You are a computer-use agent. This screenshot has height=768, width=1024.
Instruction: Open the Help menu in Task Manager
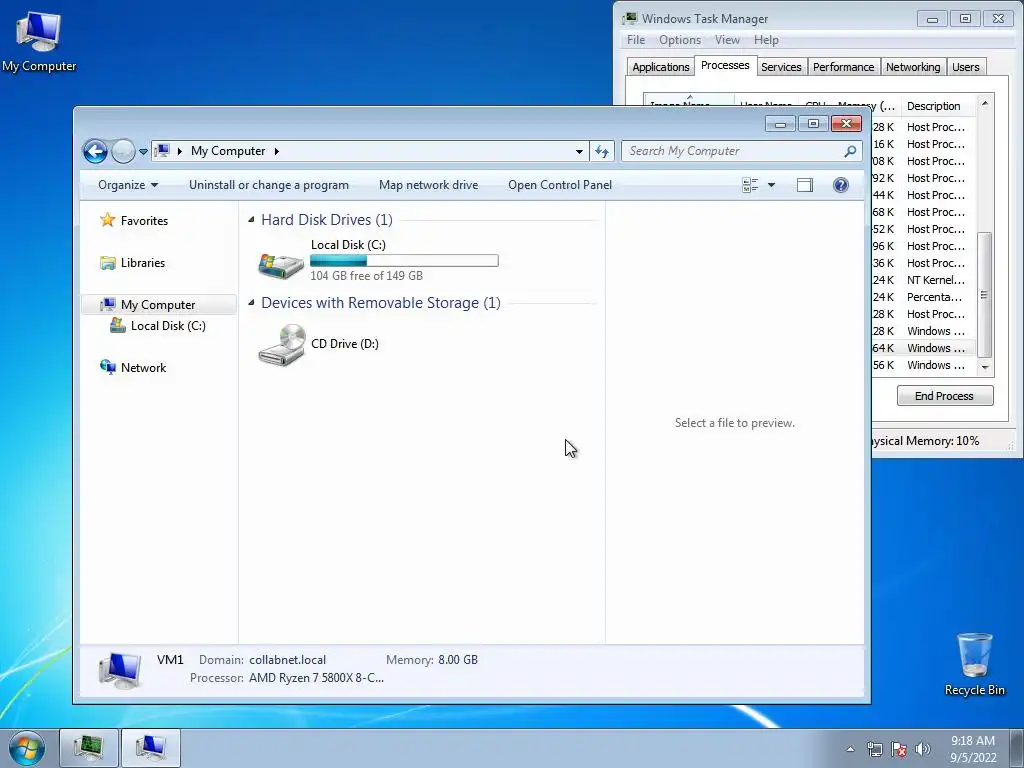pyautogui.click(x=766, y=40)
